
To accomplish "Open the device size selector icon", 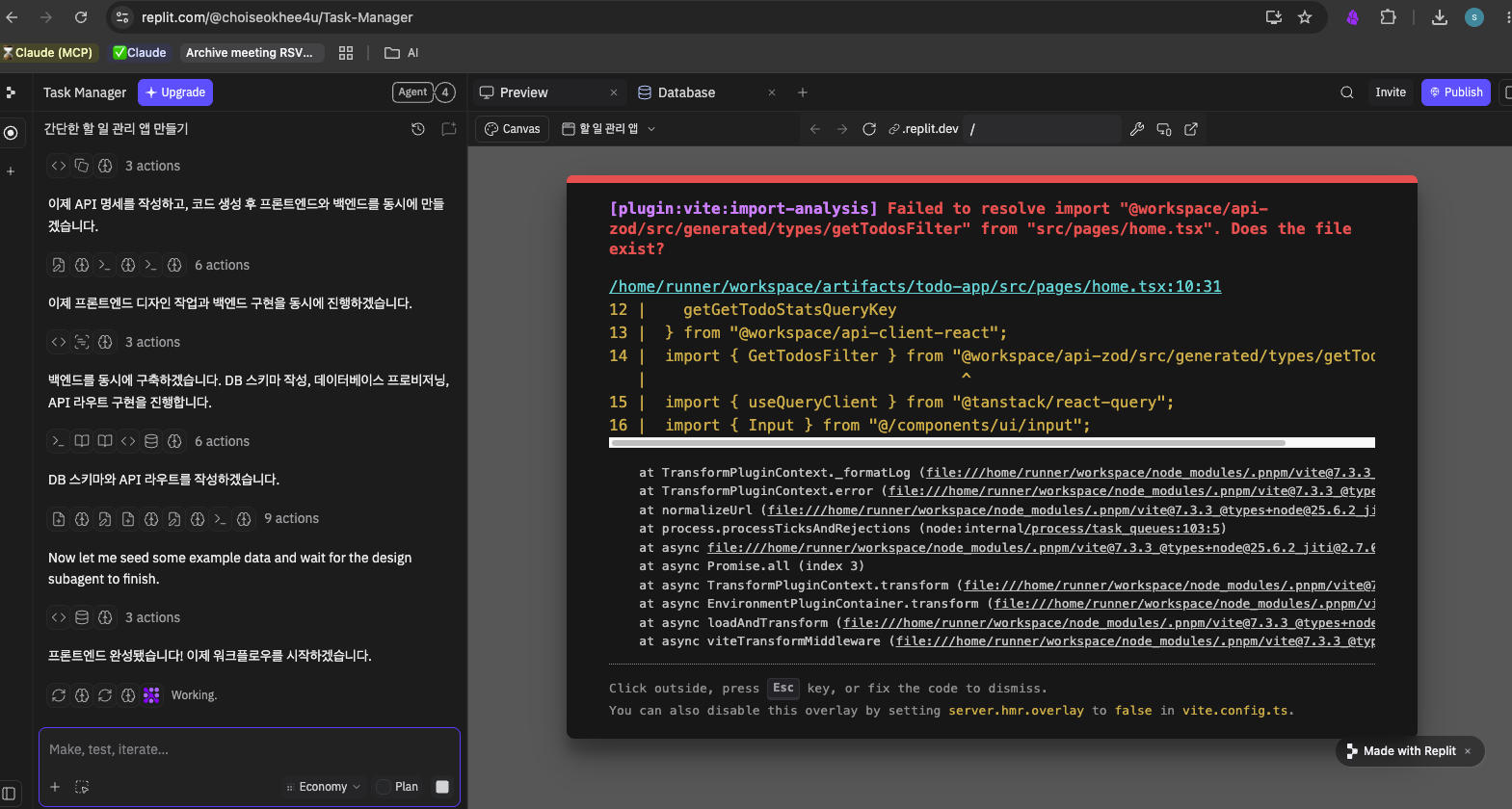I will point(1164,129).
